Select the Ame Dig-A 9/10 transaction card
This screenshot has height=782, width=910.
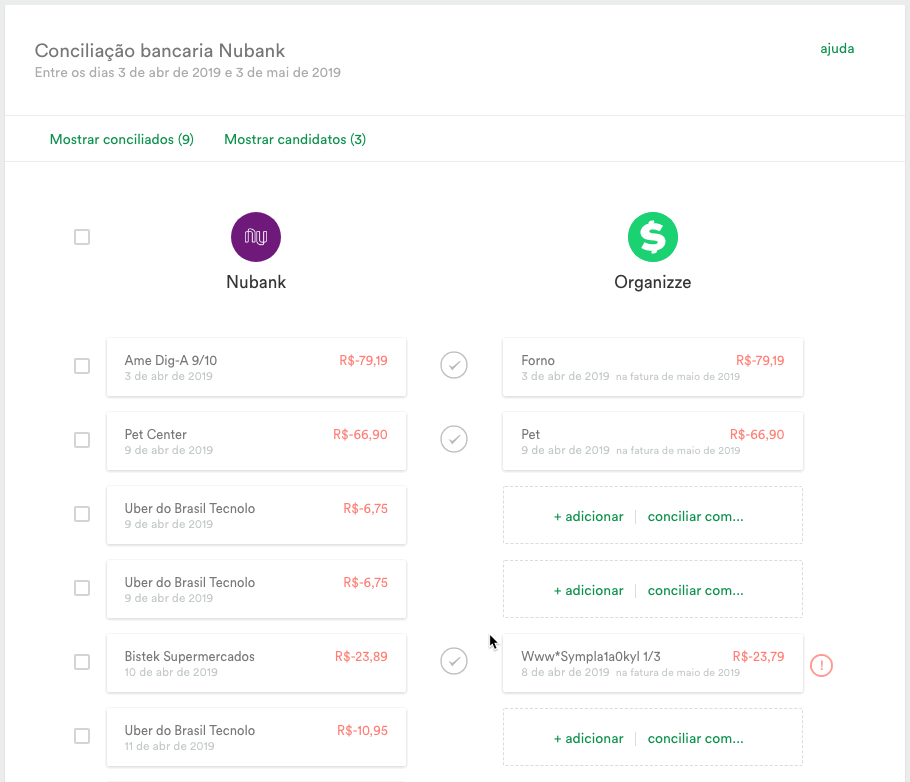click(256, 367)
